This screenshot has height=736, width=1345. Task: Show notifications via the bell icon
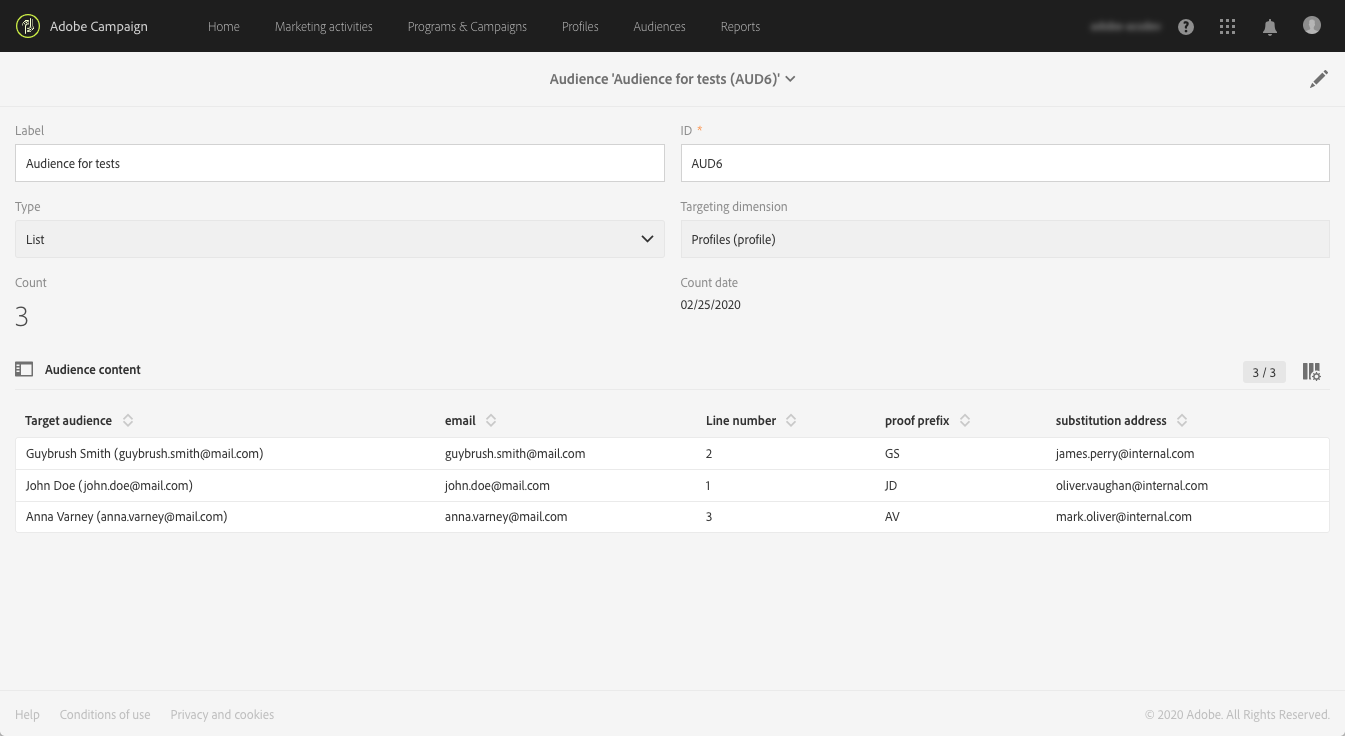(x=1270, y=27)
